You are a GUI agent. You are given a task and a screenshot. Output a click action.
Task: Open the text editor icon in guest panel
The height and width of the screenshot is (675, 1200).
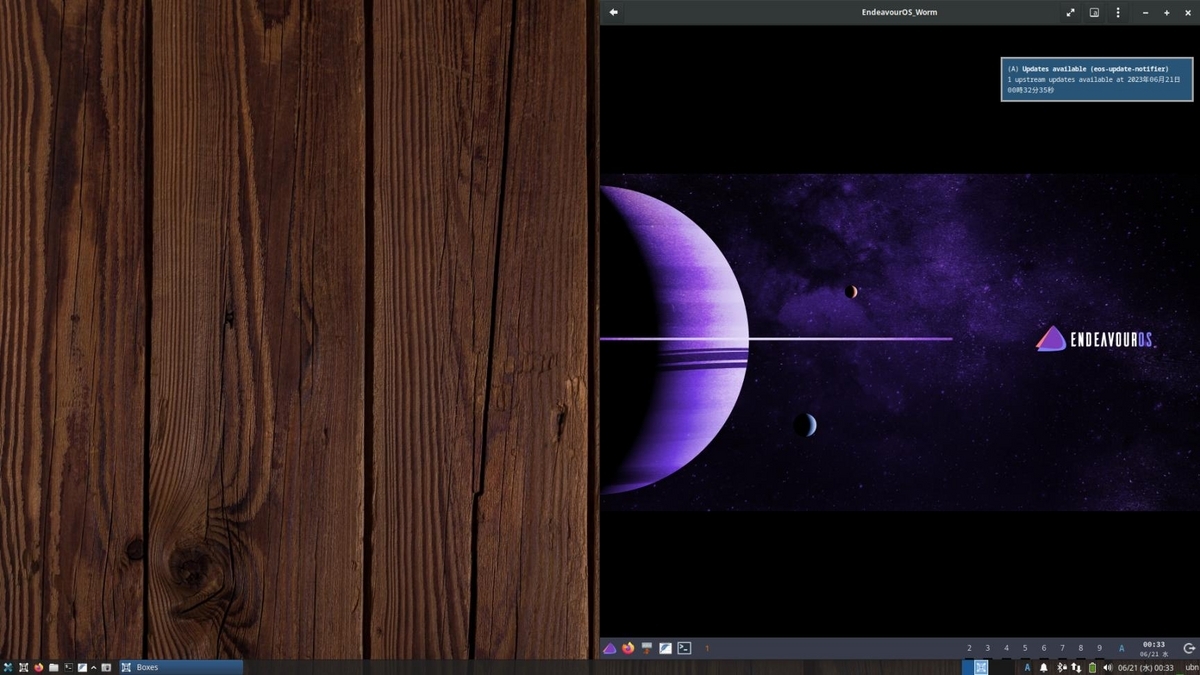tap(665, 648)
